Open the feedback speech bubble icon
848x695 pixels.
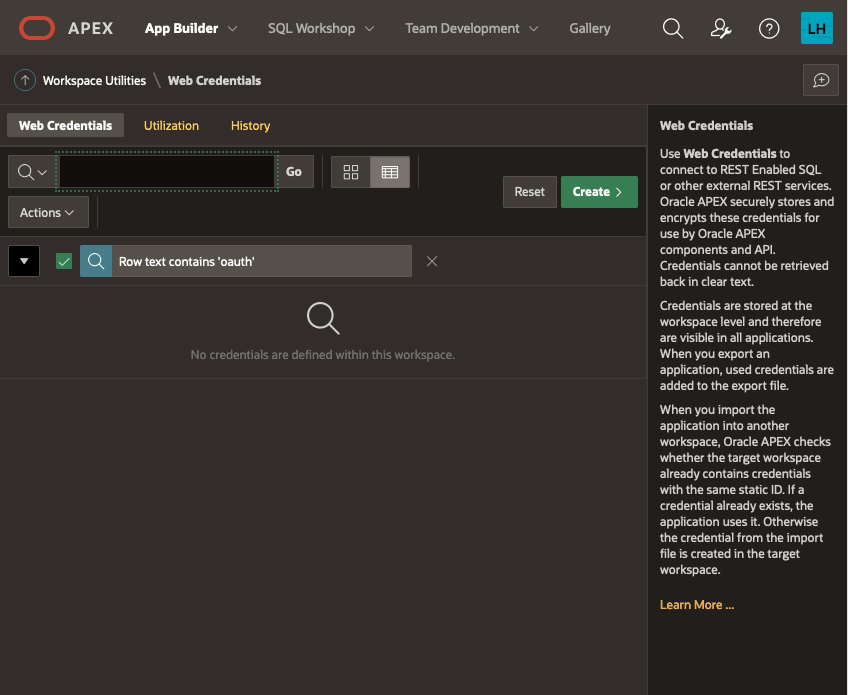pyautogui.click(x=821, y=80)
